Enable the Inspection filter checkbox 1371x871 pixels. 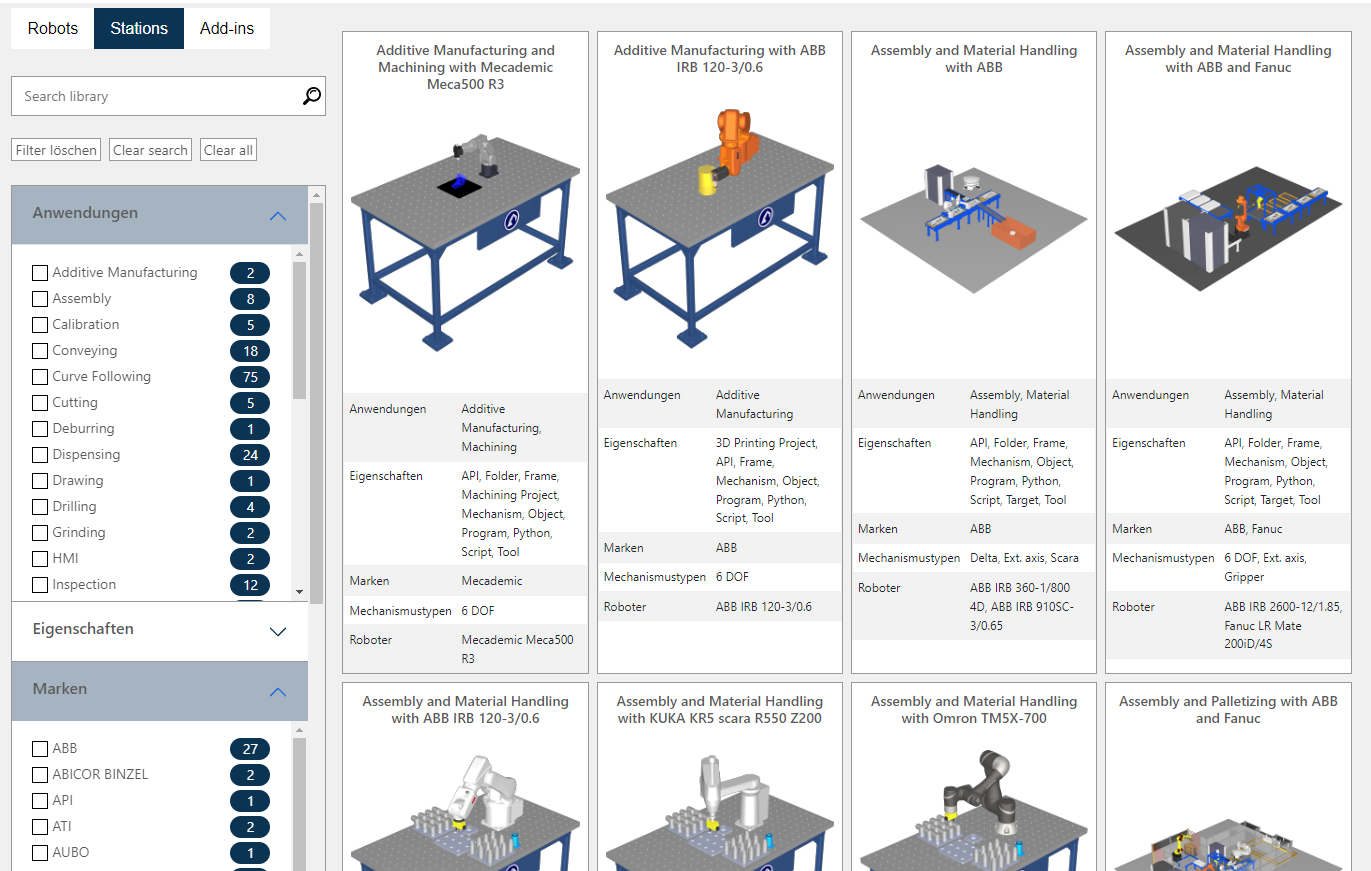[40, 584]
